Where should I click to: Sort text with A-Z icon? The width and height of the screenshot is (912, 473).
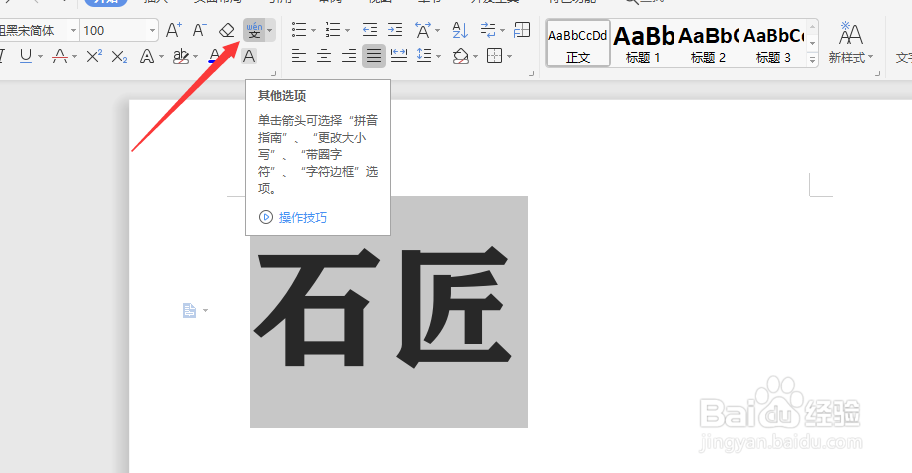(x=460, y=30)
